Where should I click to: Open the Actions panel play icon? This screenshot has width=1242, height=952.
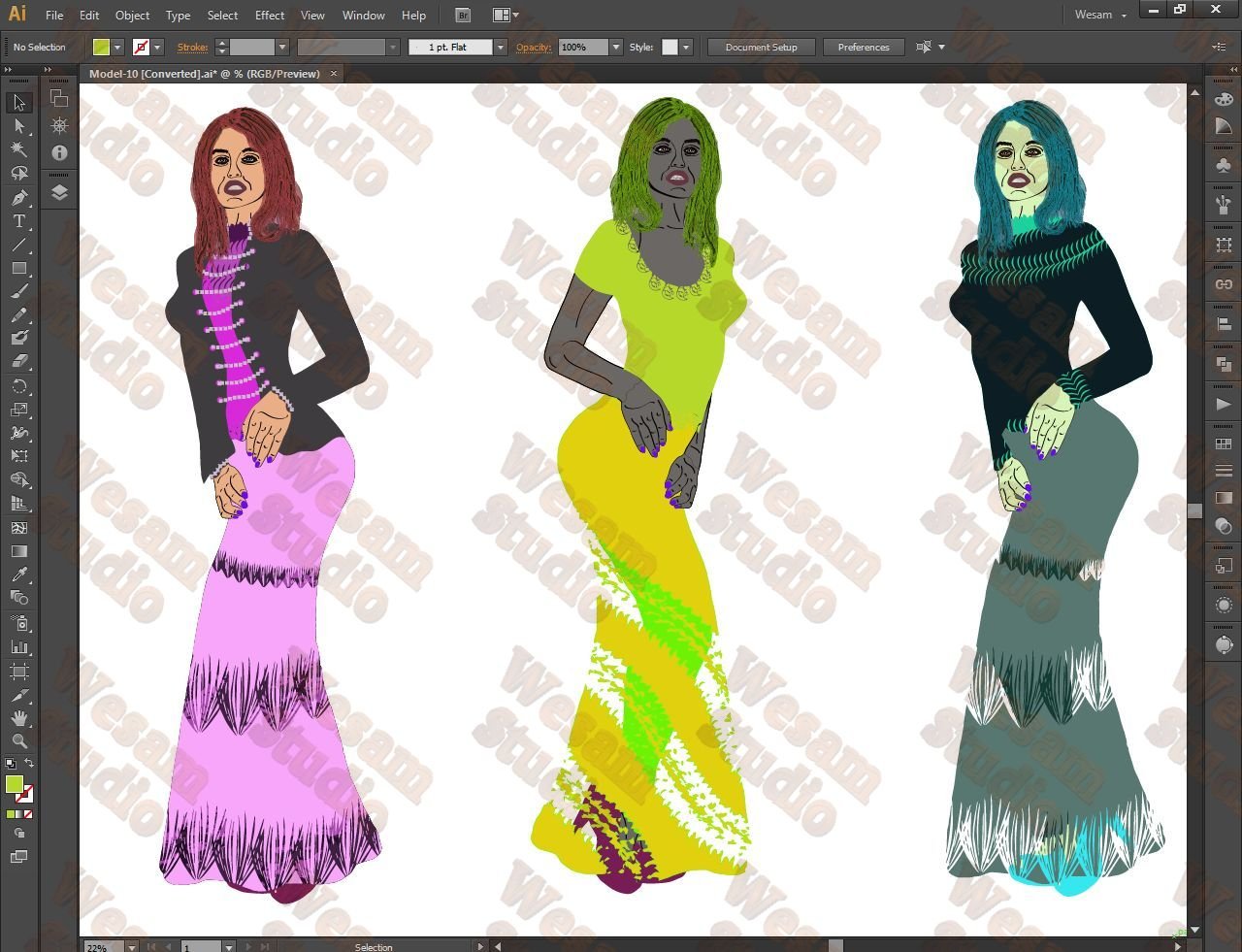tap(1224, 404)
